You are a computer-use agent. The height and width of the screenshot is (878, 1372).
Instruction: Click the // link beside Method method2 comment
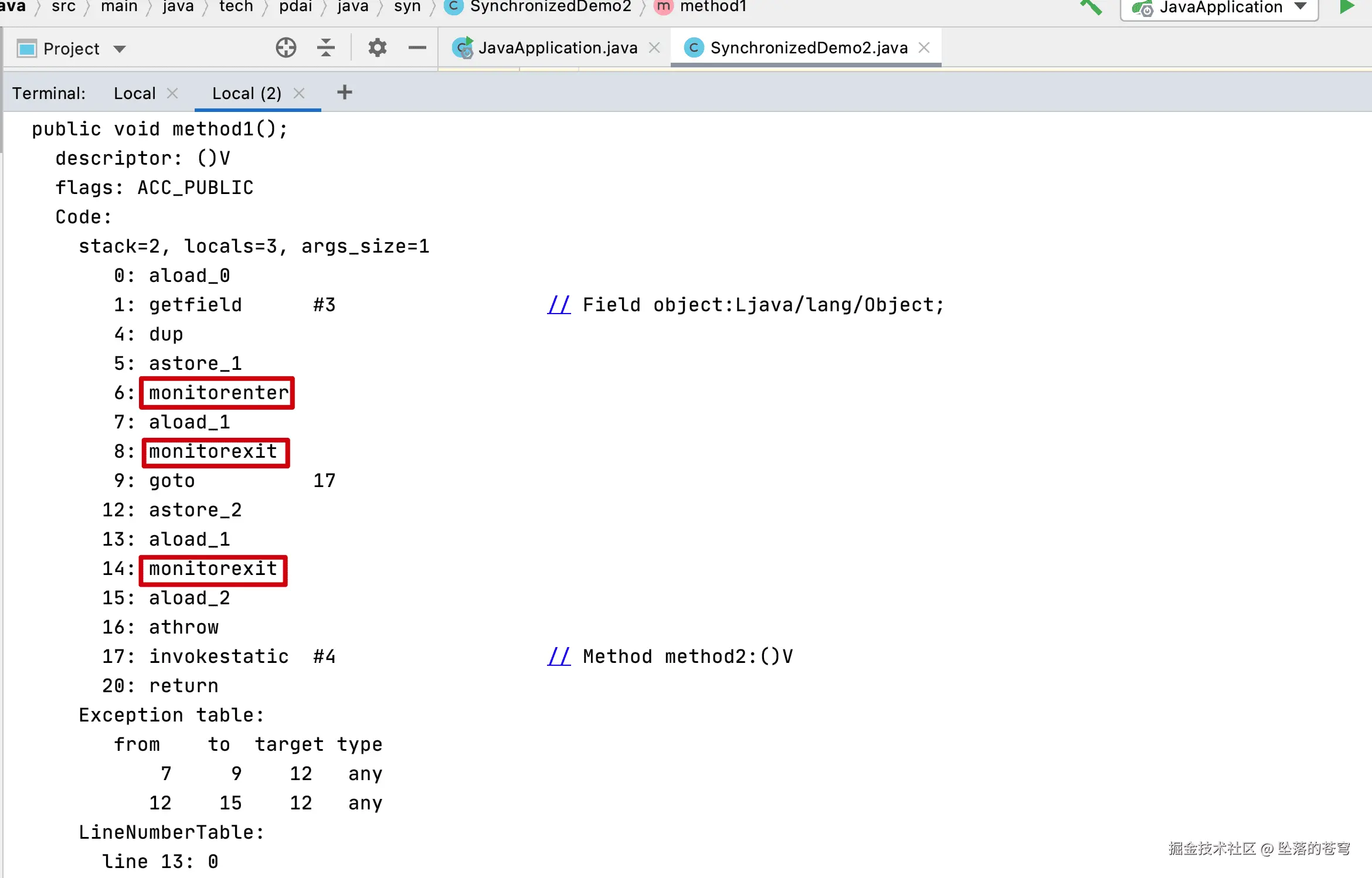coord(559,656)
